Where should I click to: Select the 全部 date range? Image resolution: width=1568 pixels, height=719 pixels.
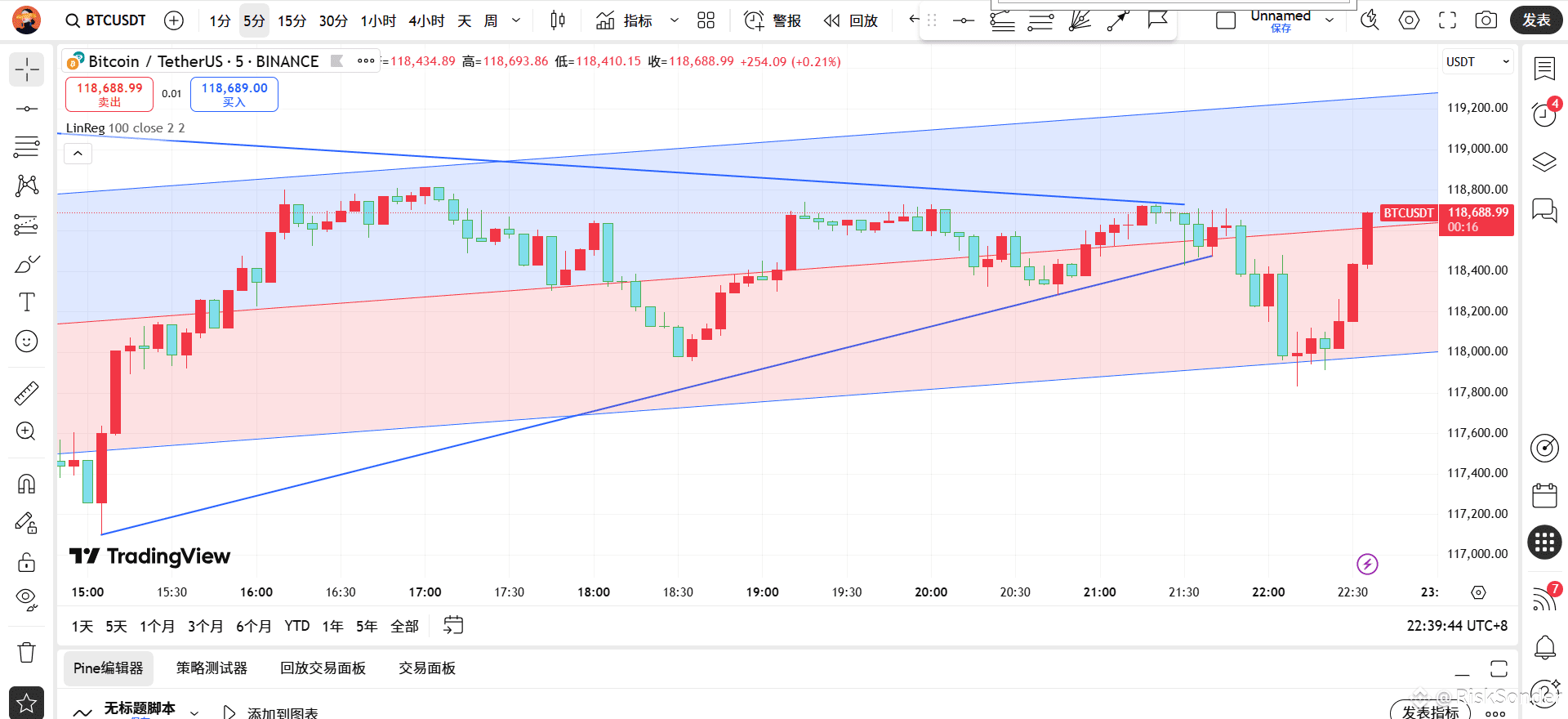click(404, 626)
